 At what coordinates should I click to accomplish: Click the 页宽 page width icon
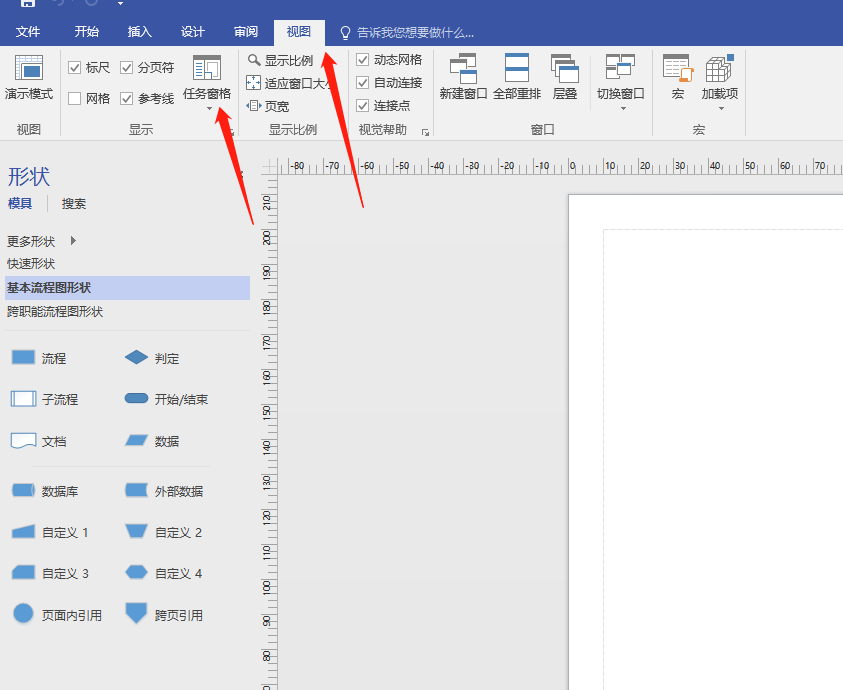pyautogui.click(x=253, y=106)
